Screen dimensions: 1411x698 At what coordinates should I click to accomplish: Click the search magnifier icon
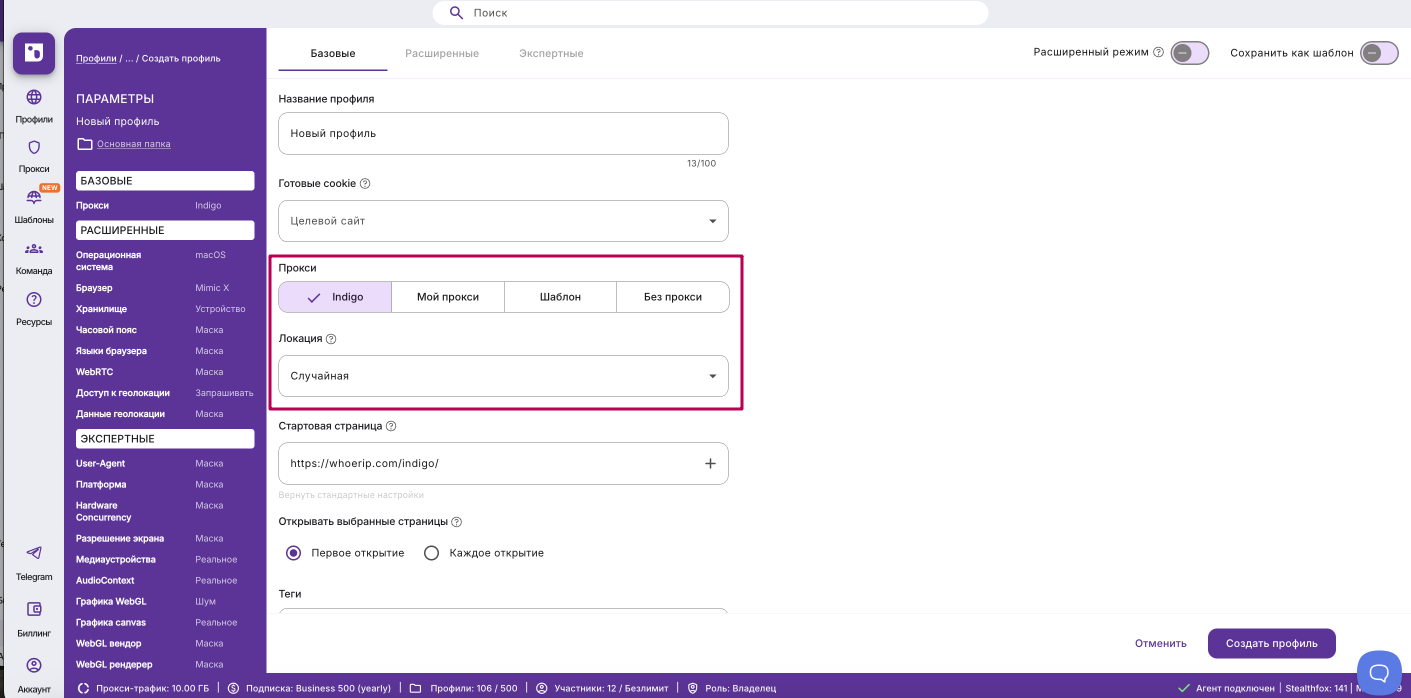(x=457, y=13)
